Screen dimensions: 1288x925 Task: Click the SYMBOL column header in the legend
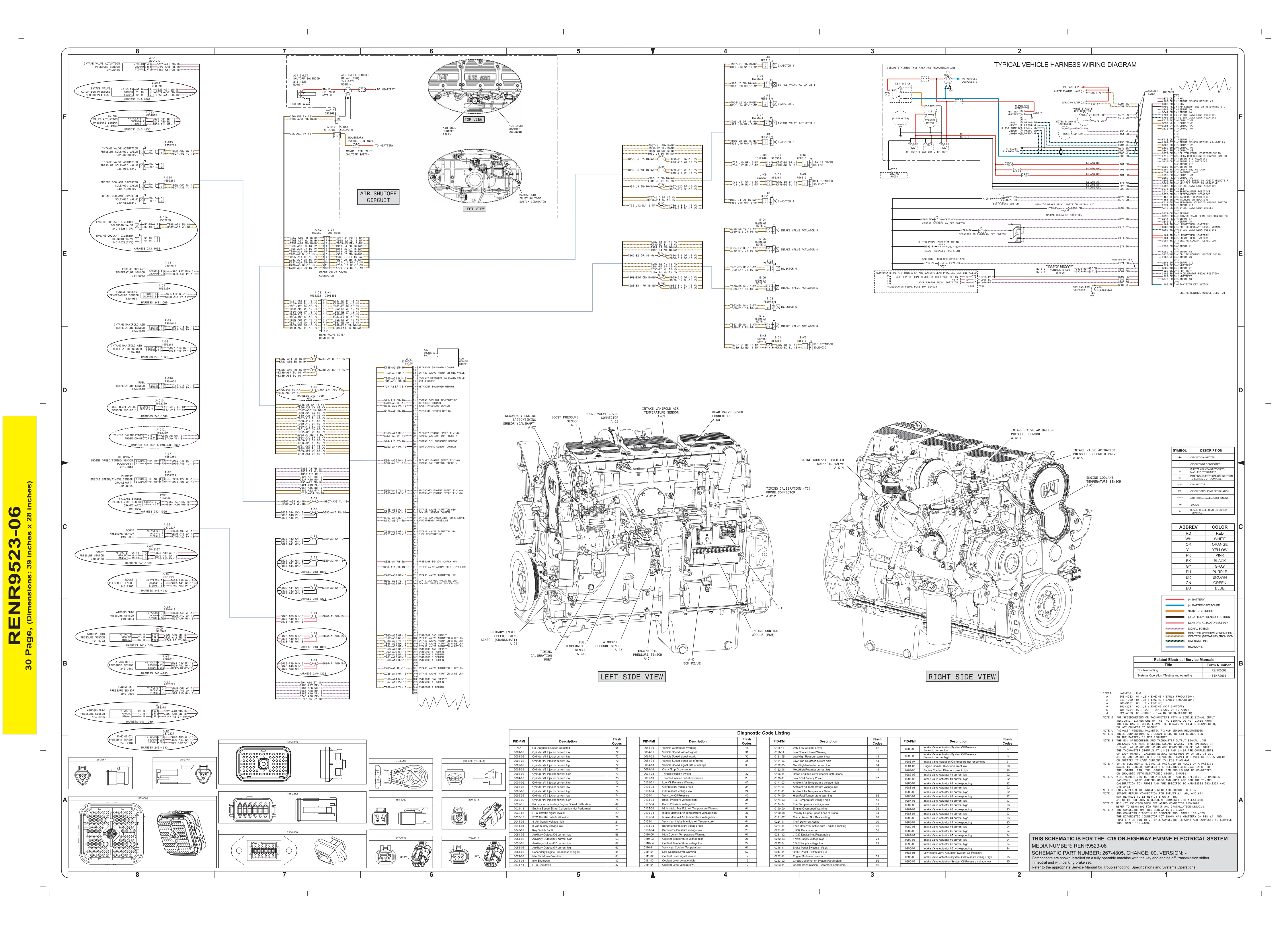tap(1180, 451)
